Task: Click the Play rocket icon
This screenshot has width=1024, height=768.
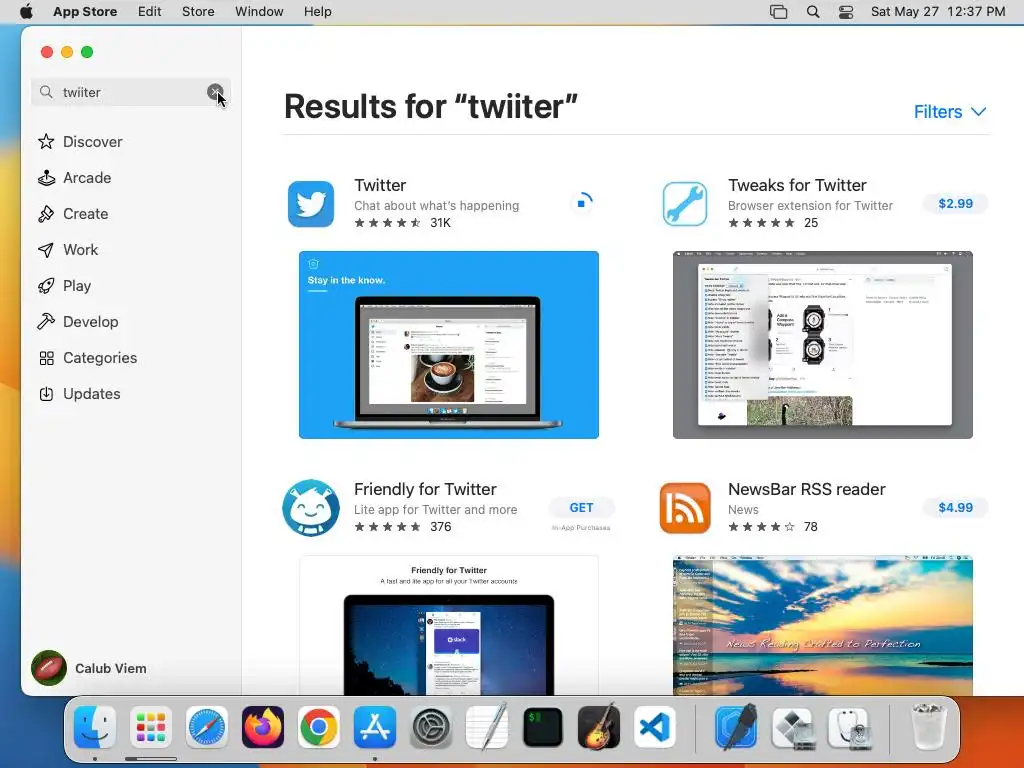Action: click(46, 285)
